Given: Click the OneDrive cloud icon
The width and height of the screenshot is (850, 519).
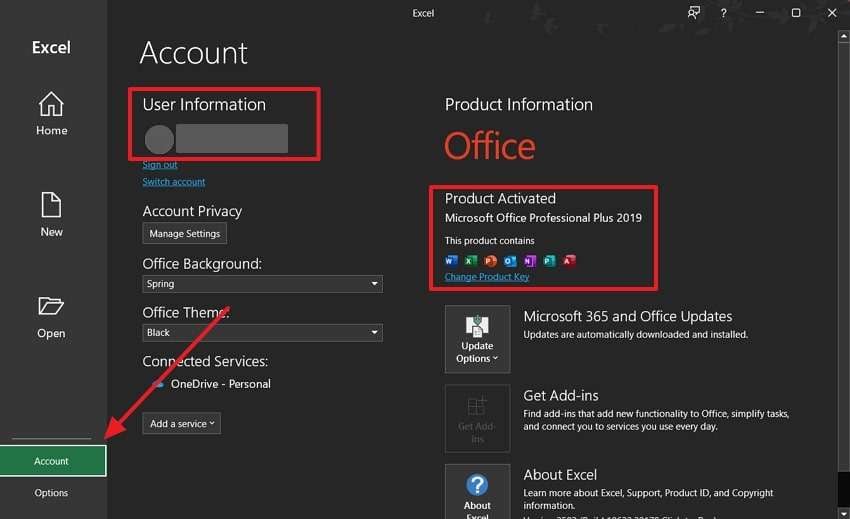Looking at the screenshot, I should (158, 384).
